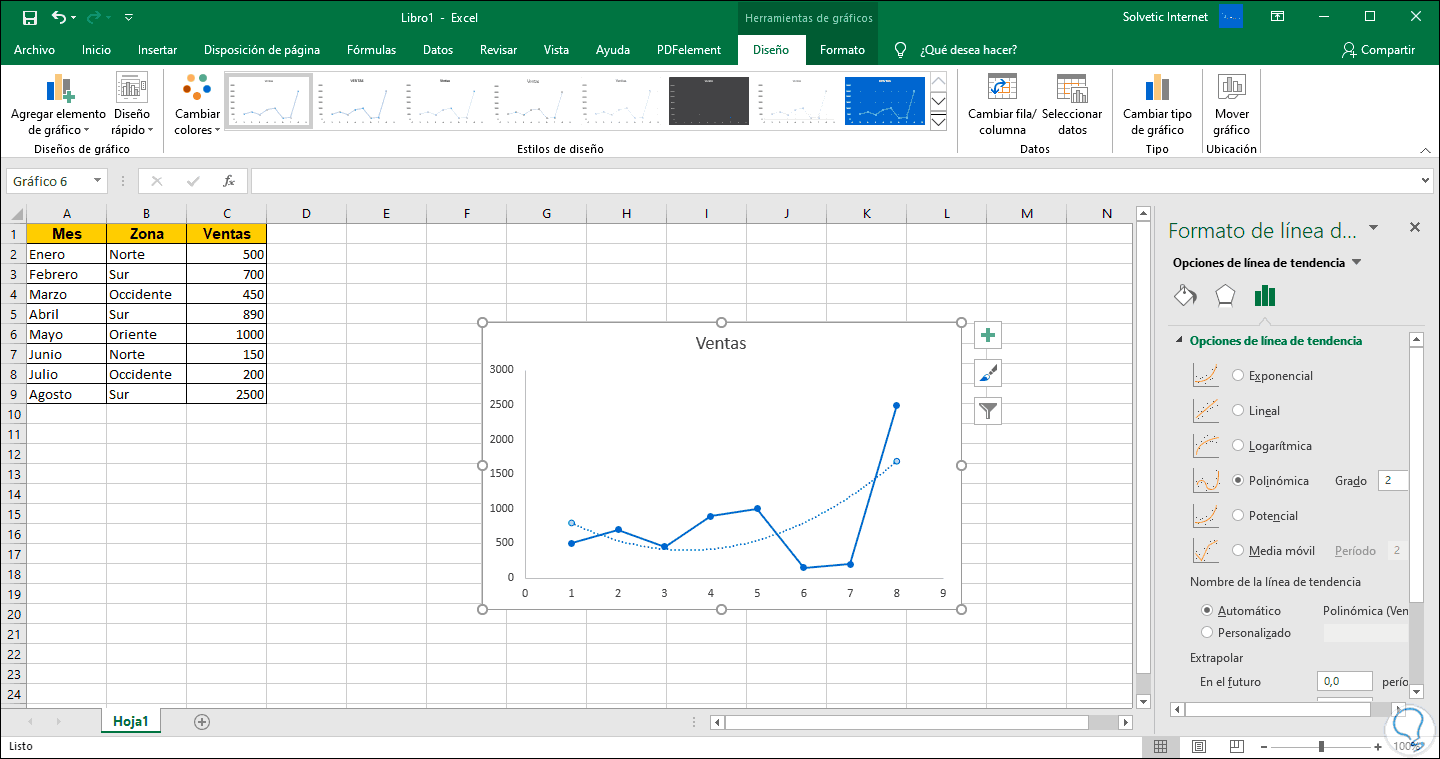Save the workbook using the floppy icon

pos(30,17)
